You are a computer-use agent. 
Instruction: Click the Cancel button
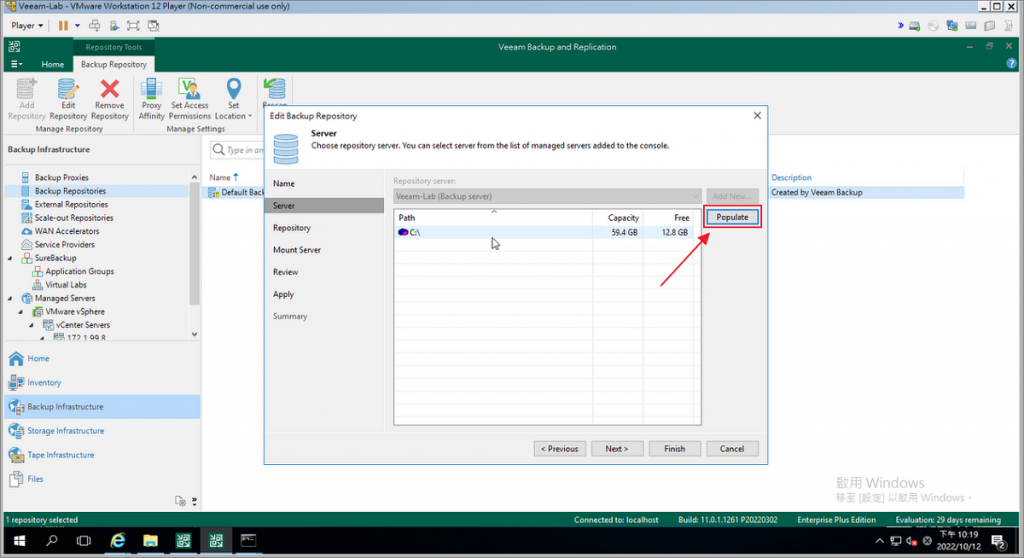tap(732, 449)
